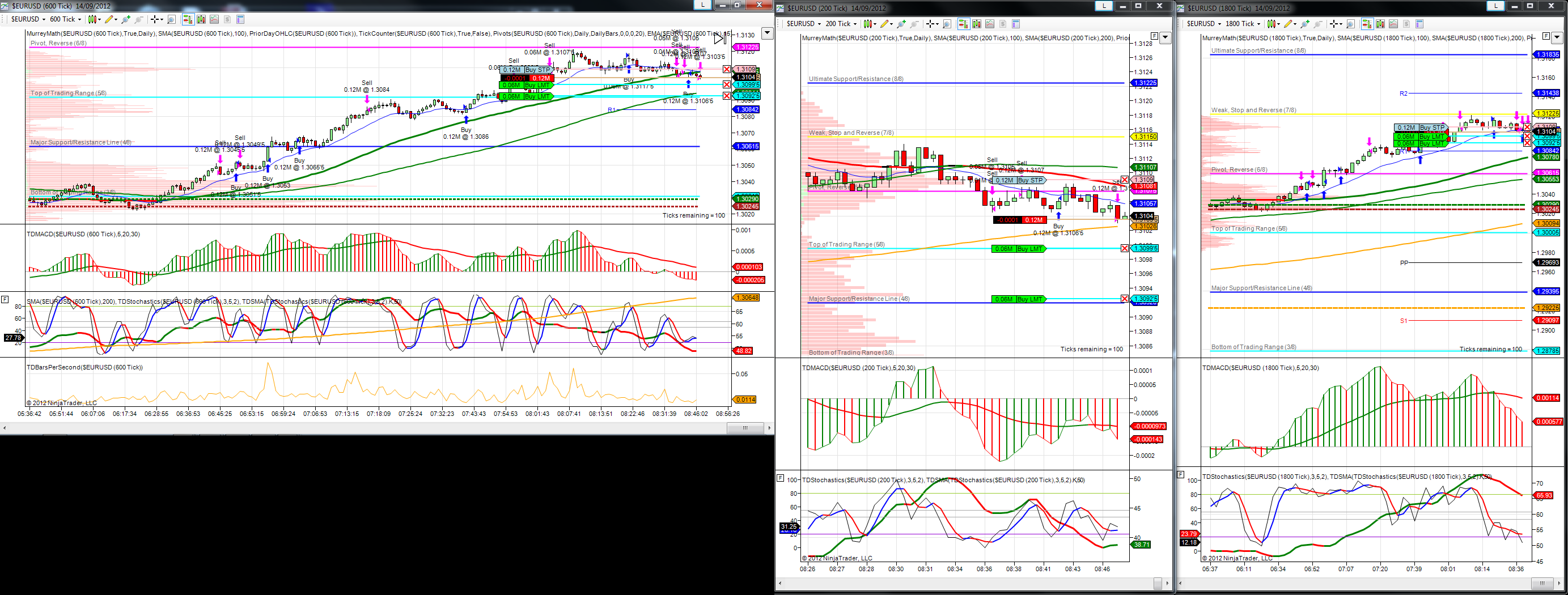The image size is (1568, 595).
Task: Click 200 Tick horizontal scrollbar thumb
Action: coord(1158,583)
